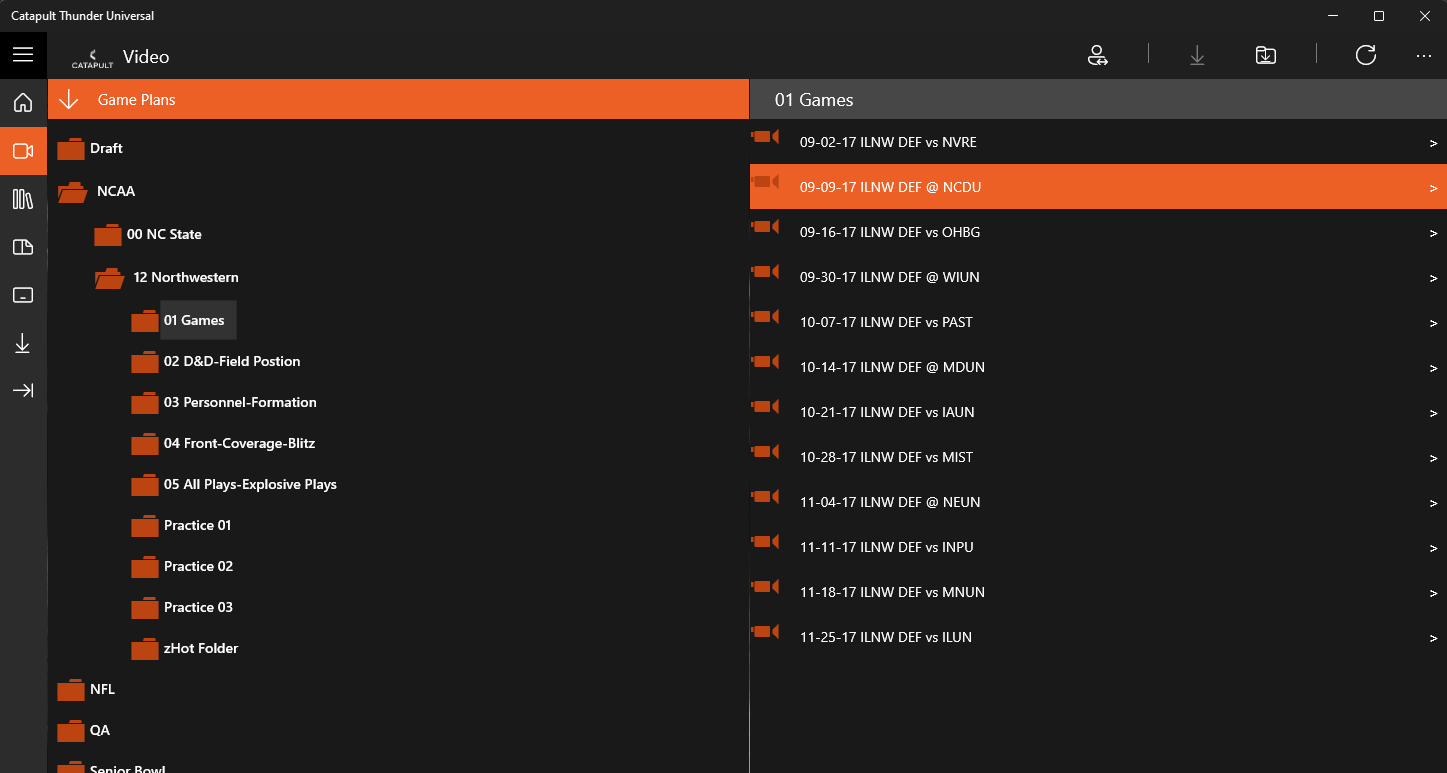Image resolution: width=1447 pixels, height=773 pixels.
Task: Collapse the Game Plans section header
Action: [x=68, y=99]
